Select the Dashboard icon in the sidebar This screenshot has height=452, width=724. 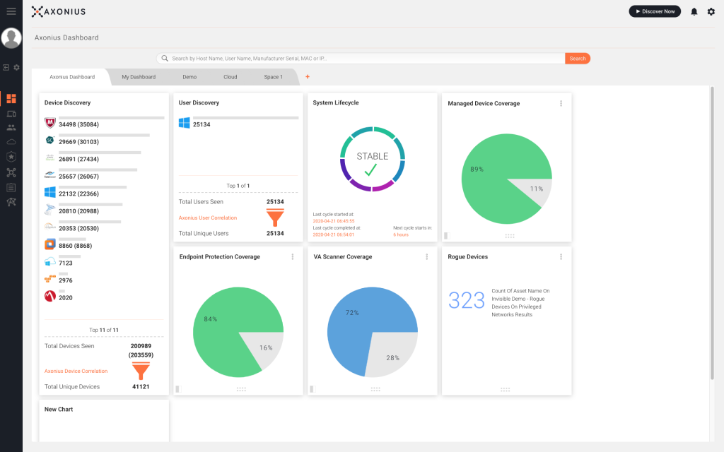coord(11,98)
